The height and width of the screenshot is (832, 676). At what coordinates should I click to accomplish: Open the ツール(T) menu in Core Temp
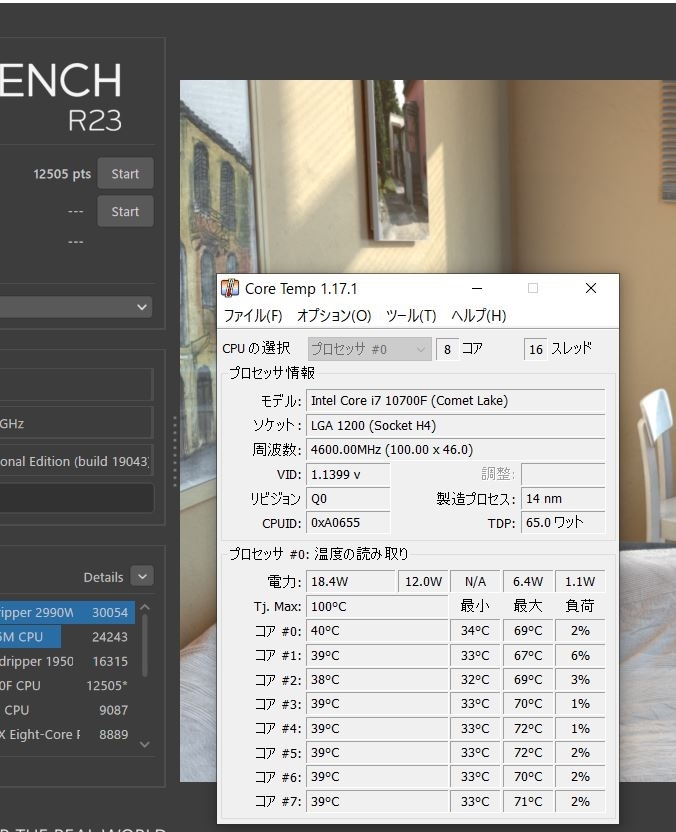[411, 316]
